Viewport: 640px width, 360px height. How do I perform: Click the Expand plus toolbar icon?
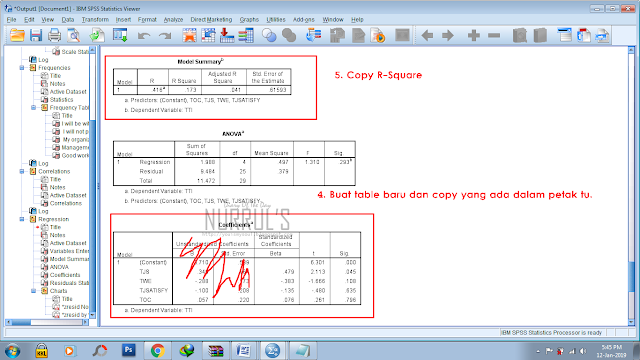pos(473,36)
